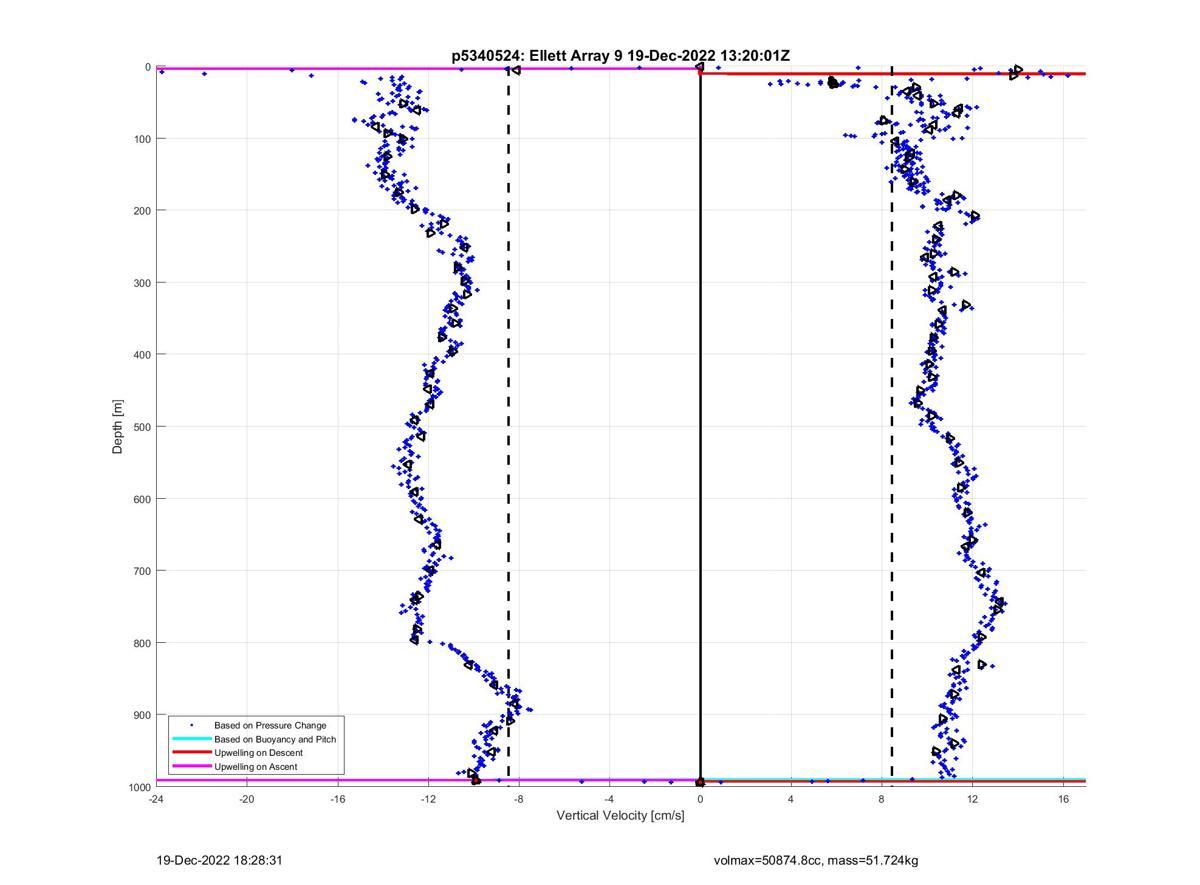Viewport: 1200px width, 885px height.
Task: Select legend entry 'Upwelling on Ascent'
Action: click(255, 767)
